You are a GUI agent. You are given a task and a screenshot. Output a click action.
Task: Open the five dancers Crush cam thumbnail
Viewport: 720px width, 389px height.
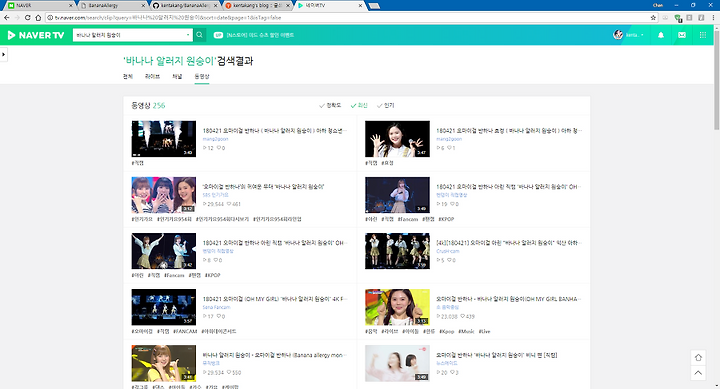(397, 251)
